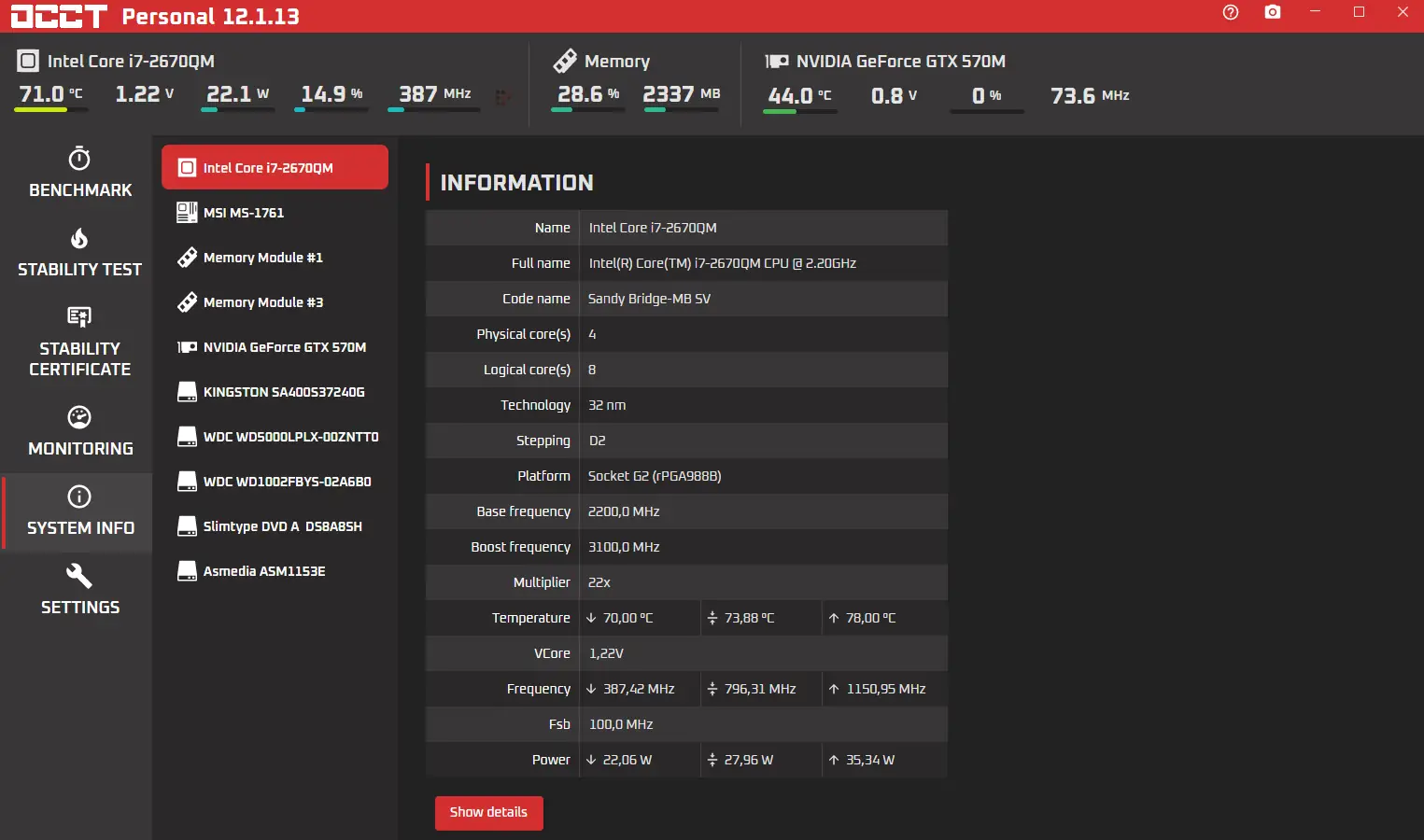The image size is (1424, 840).
Task: Click the drive icon beside WDC WD1002FBYS-02A6B0
Action: click(187, 482)
